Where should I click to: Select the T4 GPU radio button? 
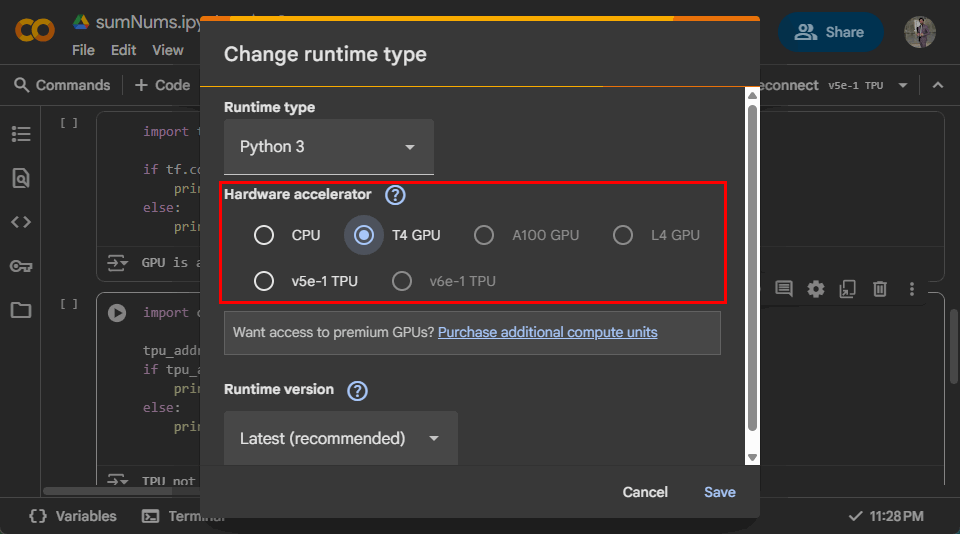pos(364,235)
